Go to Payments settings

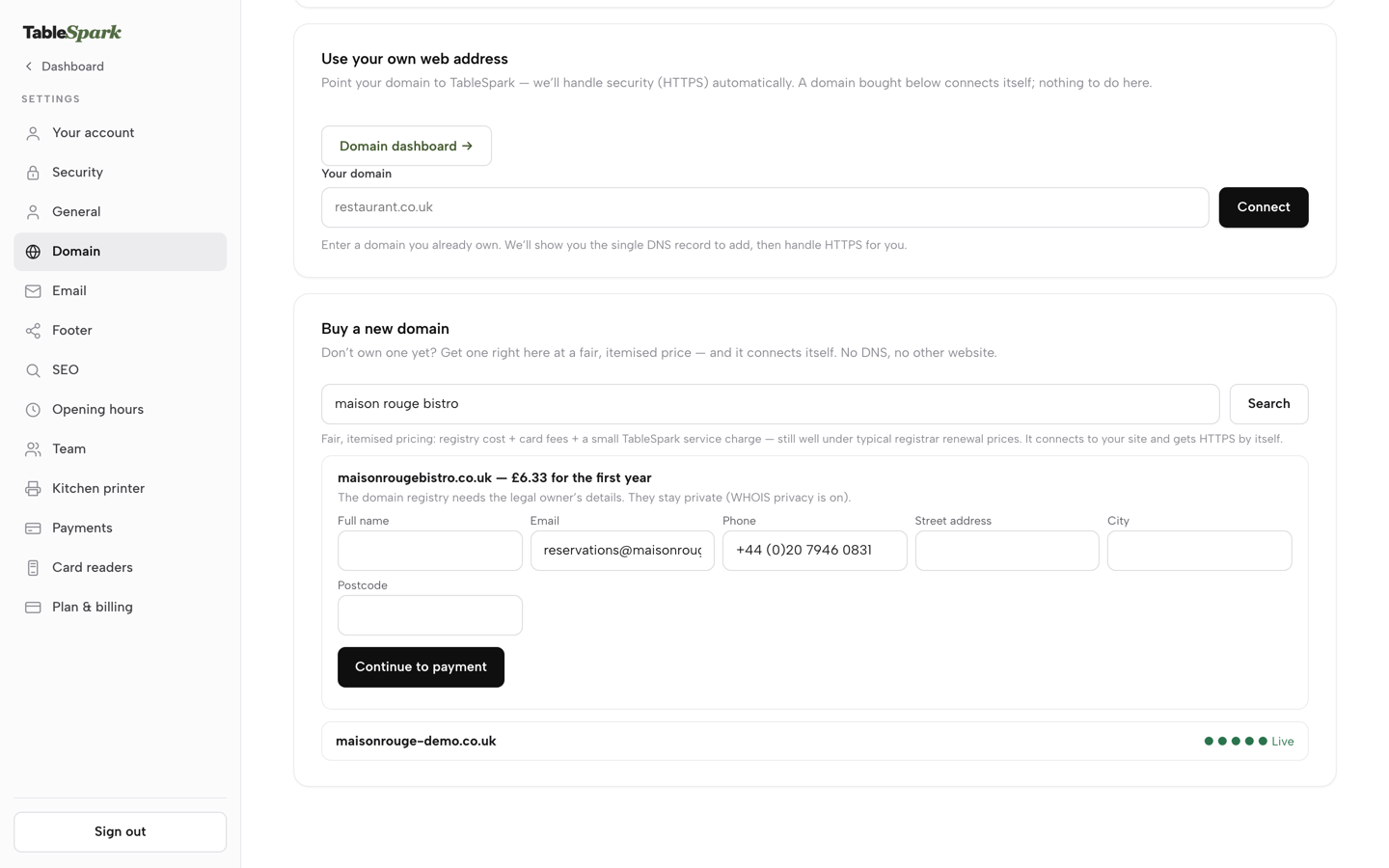point(120,529)
